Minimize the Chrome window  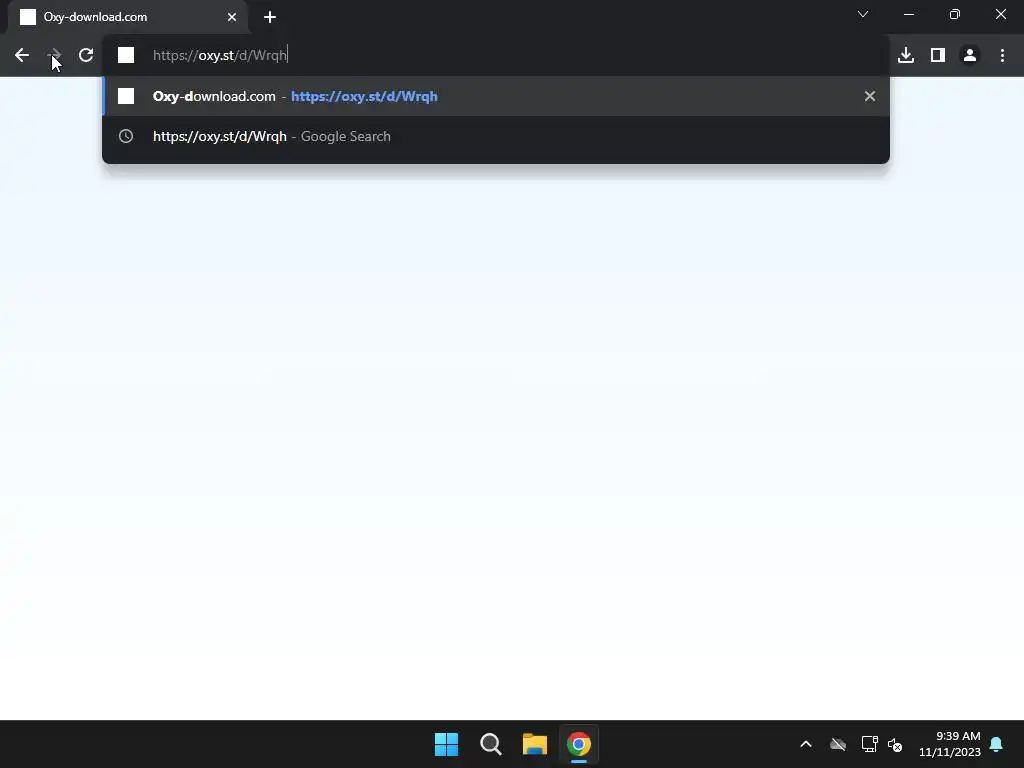[x=909, y=14]
